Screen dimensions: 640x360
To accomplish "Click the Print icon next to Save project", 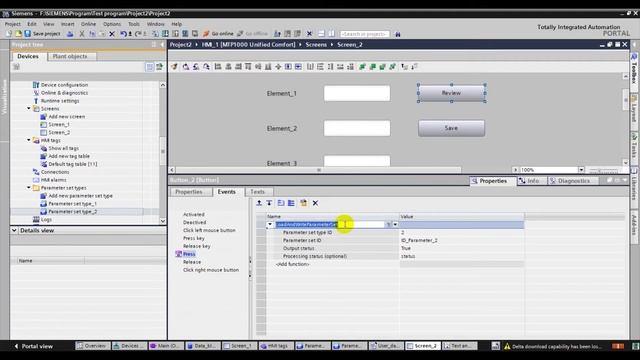I will click(x=70, y=34).
